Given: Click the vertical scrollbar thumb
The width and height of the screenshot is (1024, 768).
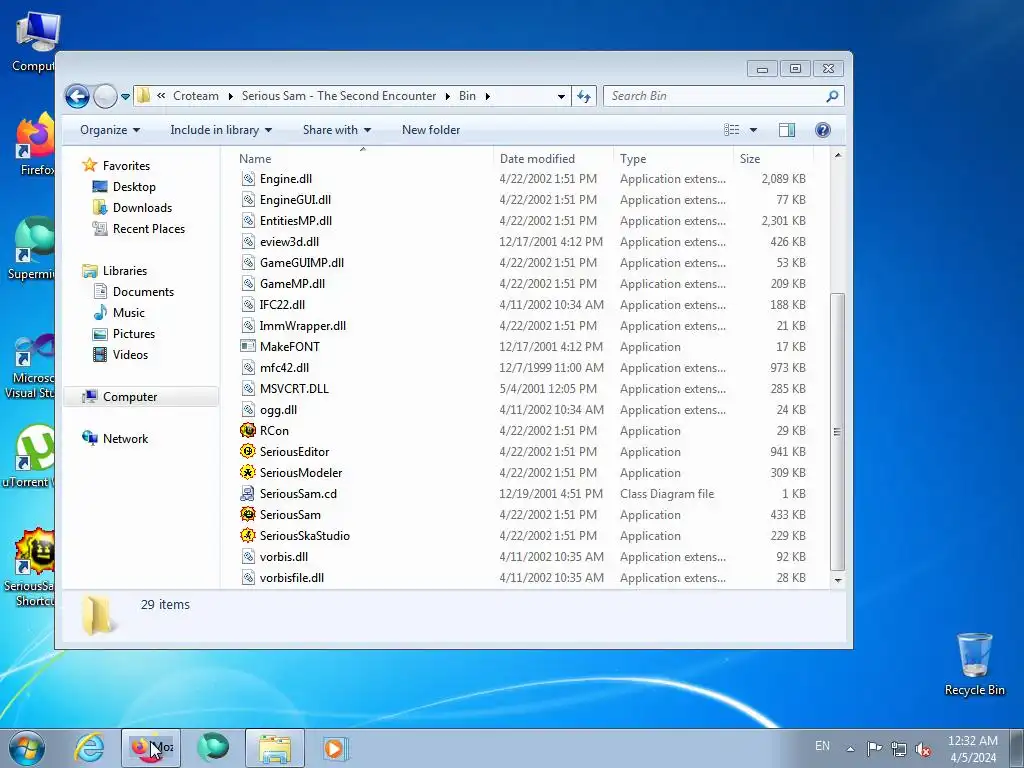Looking at the screenshot, I should [838, 432].
